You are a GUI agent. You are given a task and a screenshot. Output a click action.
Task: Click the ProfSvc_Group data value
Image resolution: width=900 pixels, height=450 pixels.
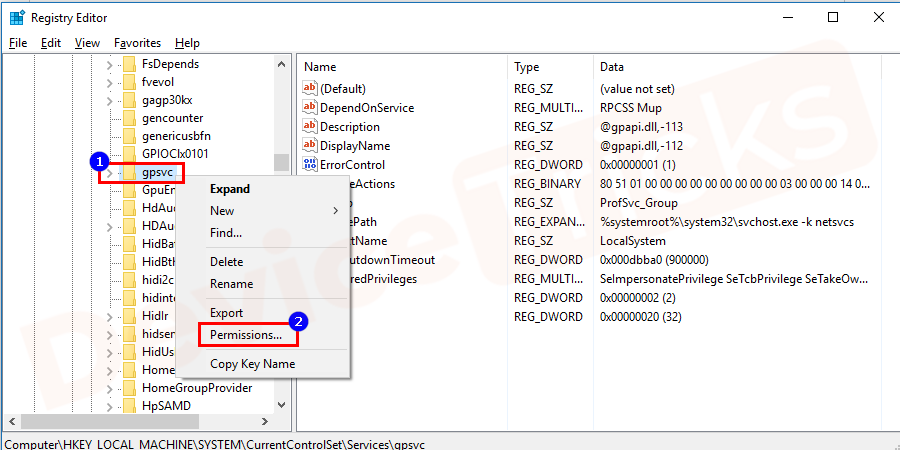point(639,203)
